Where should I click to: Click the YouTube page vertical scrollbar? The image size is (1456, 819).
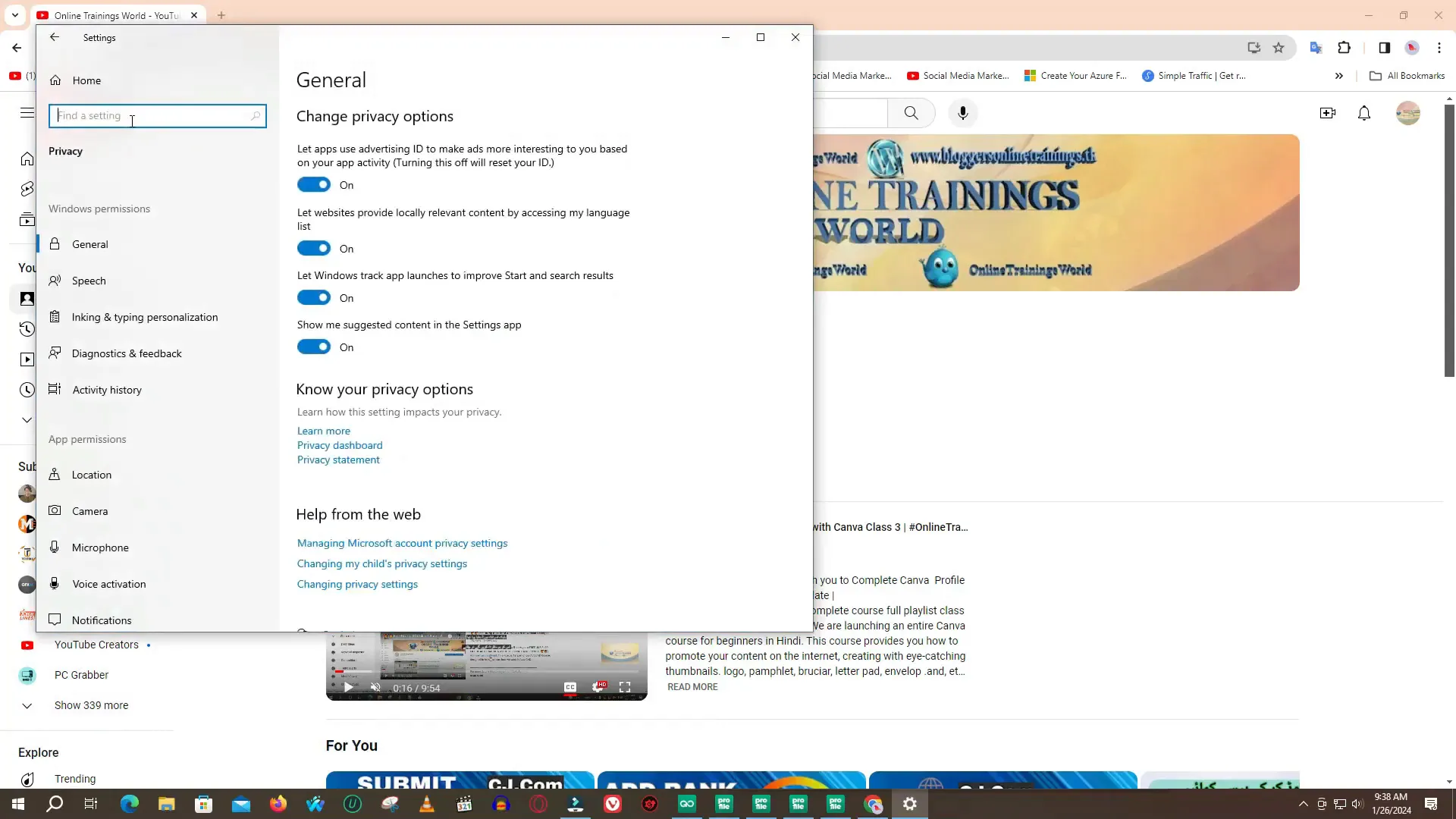1449,240
